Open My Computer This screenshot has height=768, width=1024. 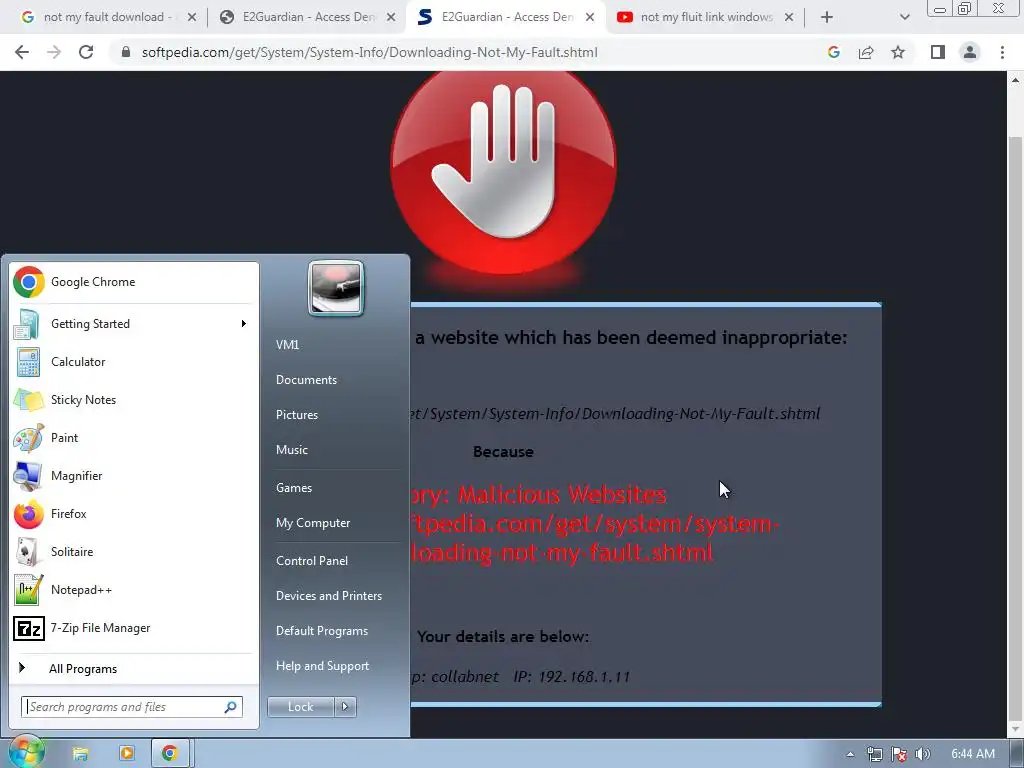point(313,523)
